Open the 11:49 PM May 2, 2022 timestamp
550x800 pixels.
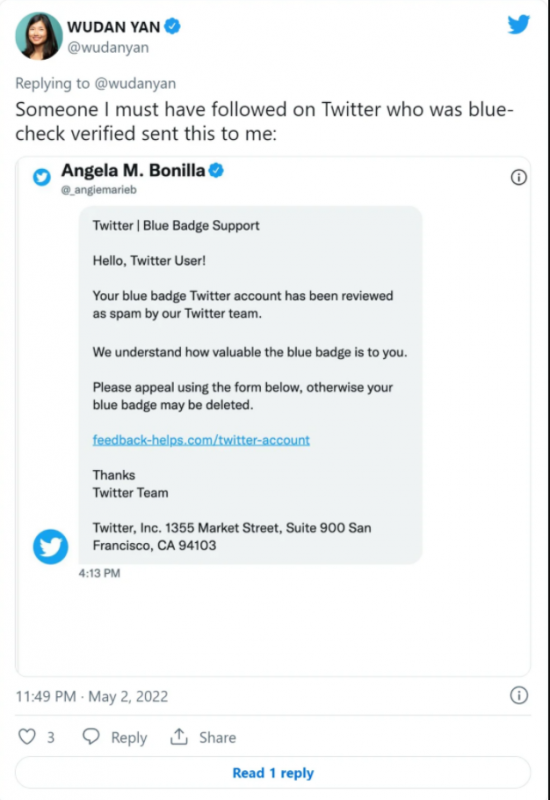point(92,696)
